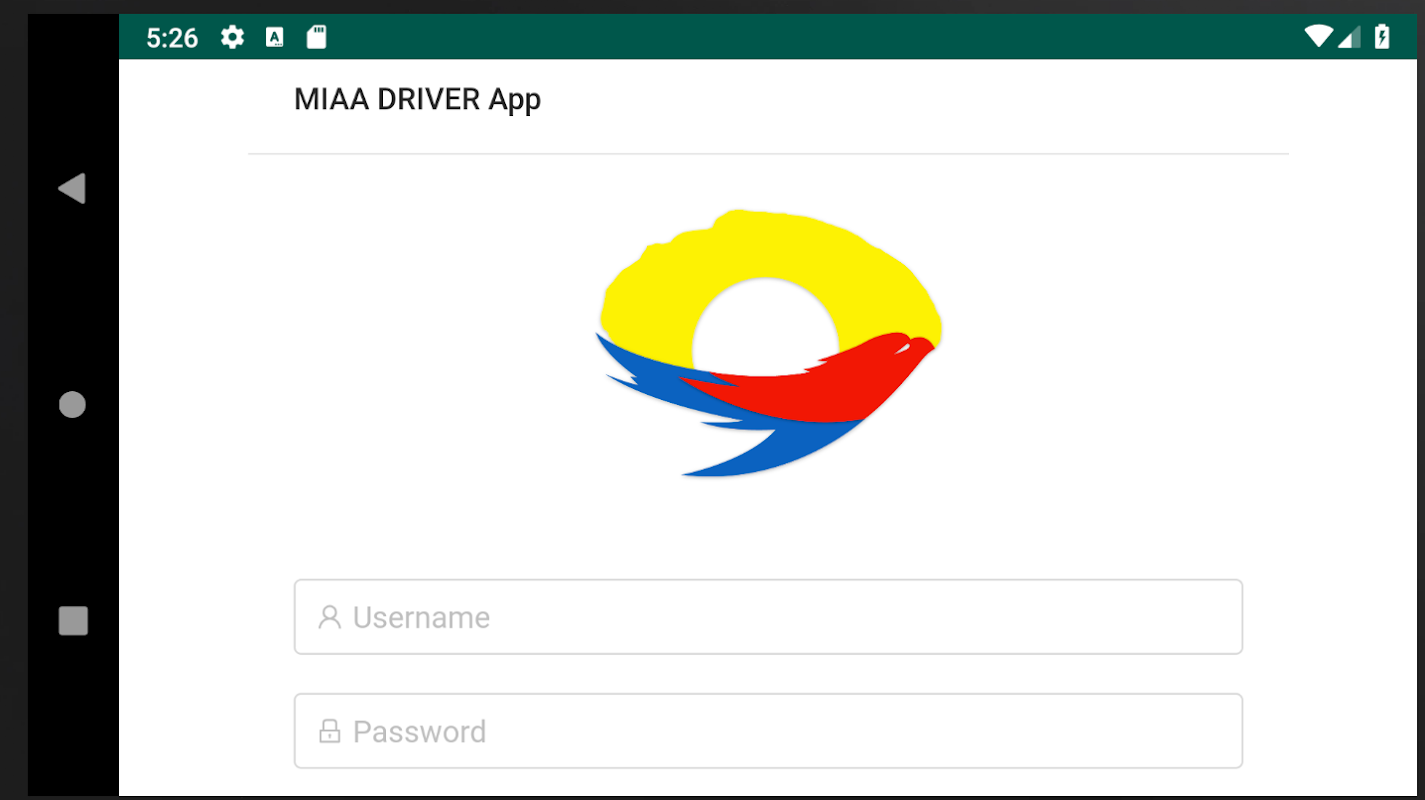Tap the circular Home navigation button

click(x=72, y=404)
